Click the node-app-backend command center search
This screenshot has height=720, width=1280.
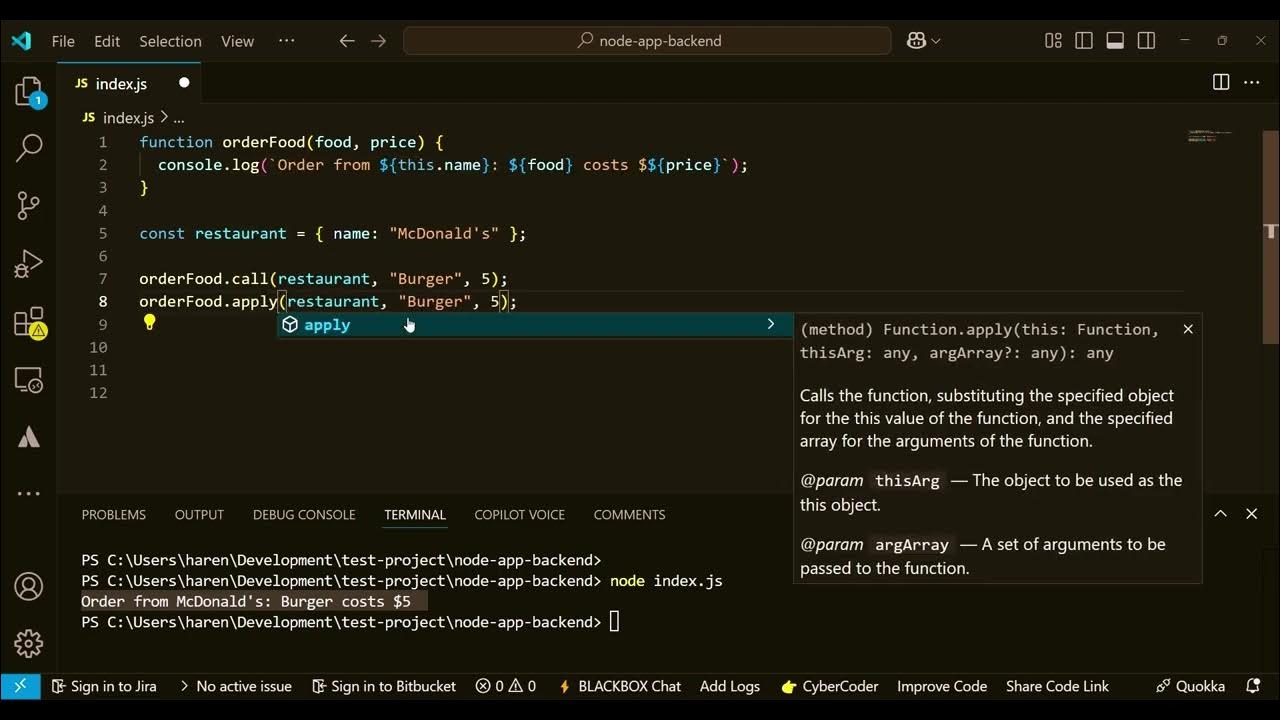[x=647, y=41]
